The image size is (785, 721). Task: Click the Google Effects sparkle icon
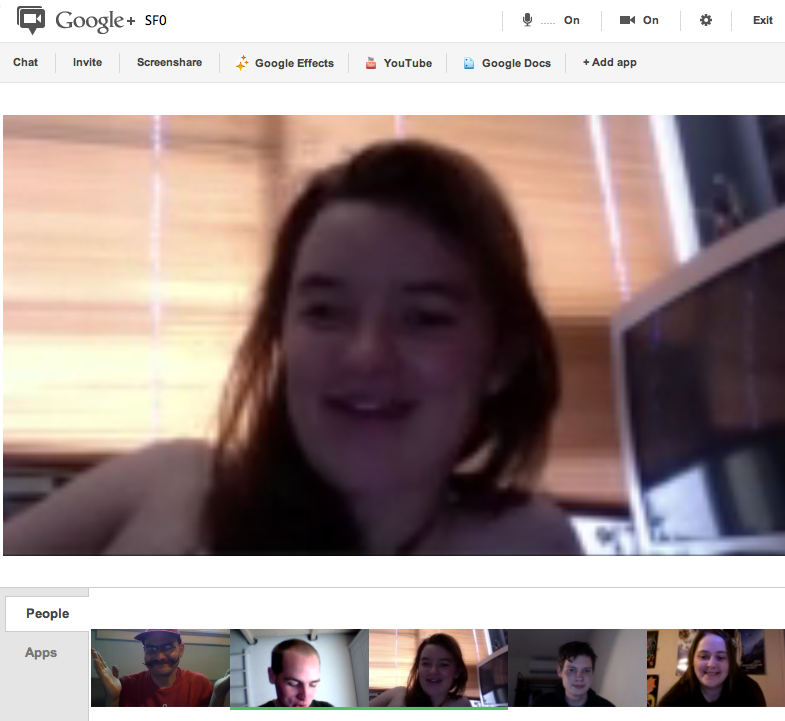[242, 63]
